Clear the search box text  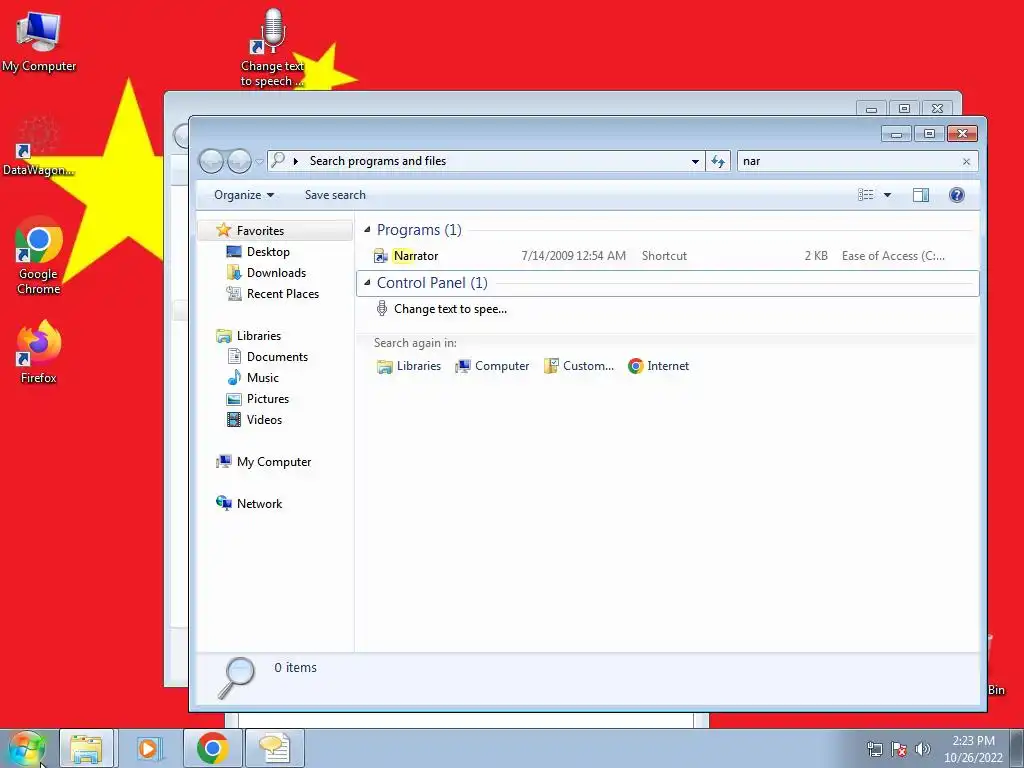point(967,161)
